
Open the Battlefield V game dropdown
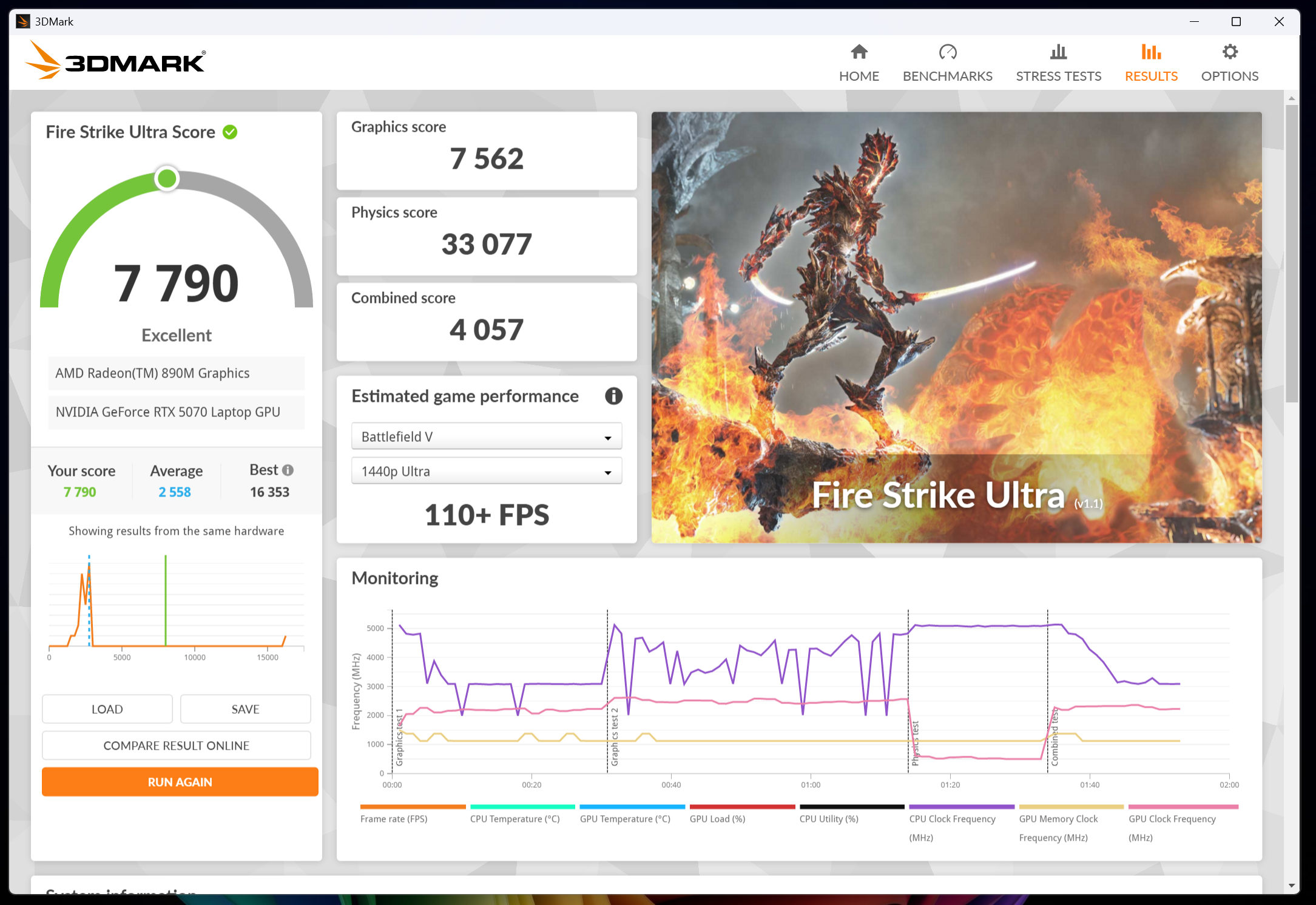pyautogui.click(x=487, y=436)
